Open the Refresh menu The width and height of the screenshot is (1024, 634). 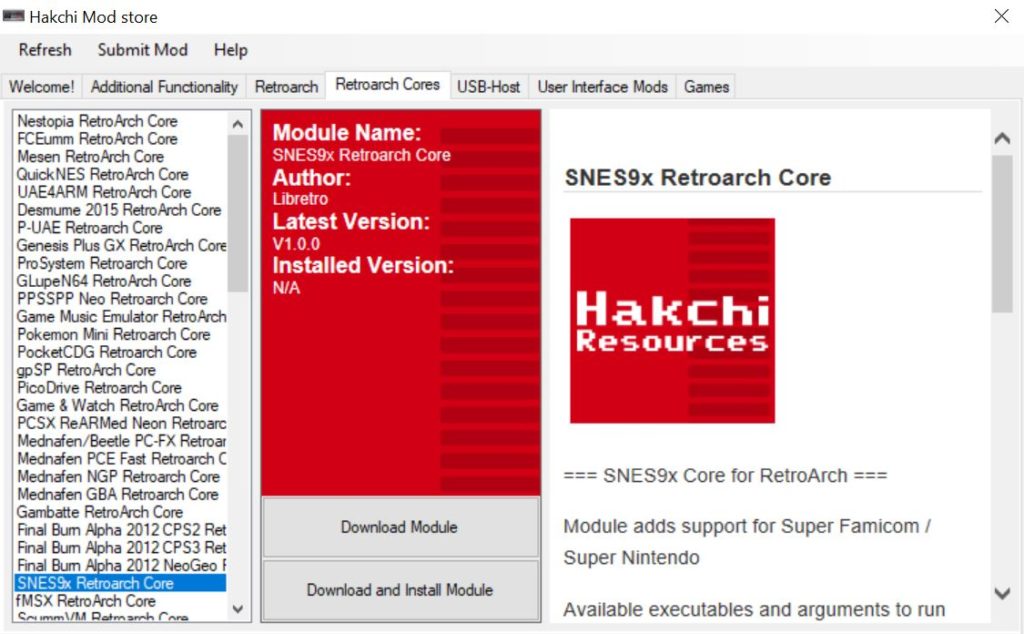pos(45,50)
